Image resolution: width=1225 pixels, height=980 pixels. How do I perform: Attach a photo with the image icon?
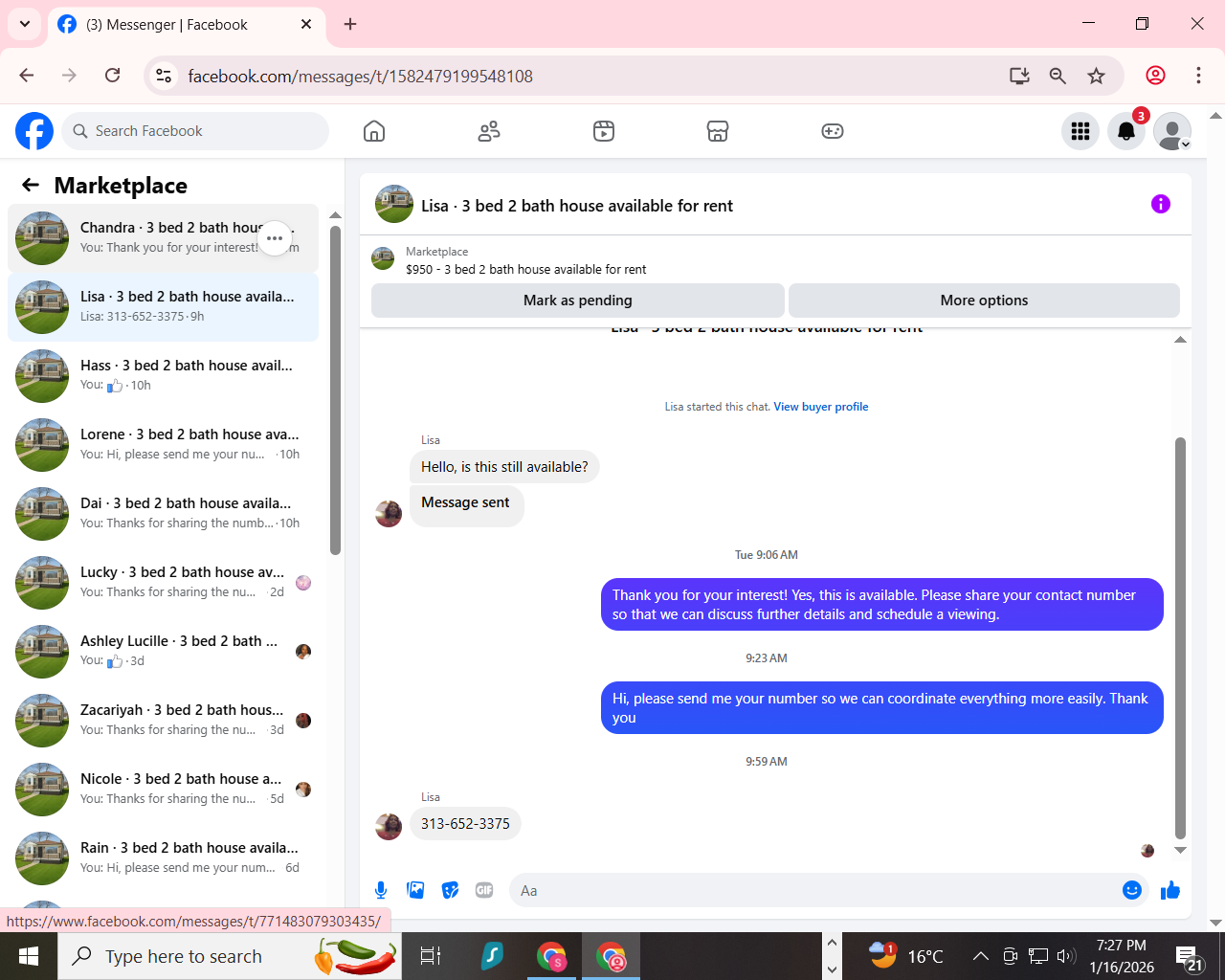(415, 890)
